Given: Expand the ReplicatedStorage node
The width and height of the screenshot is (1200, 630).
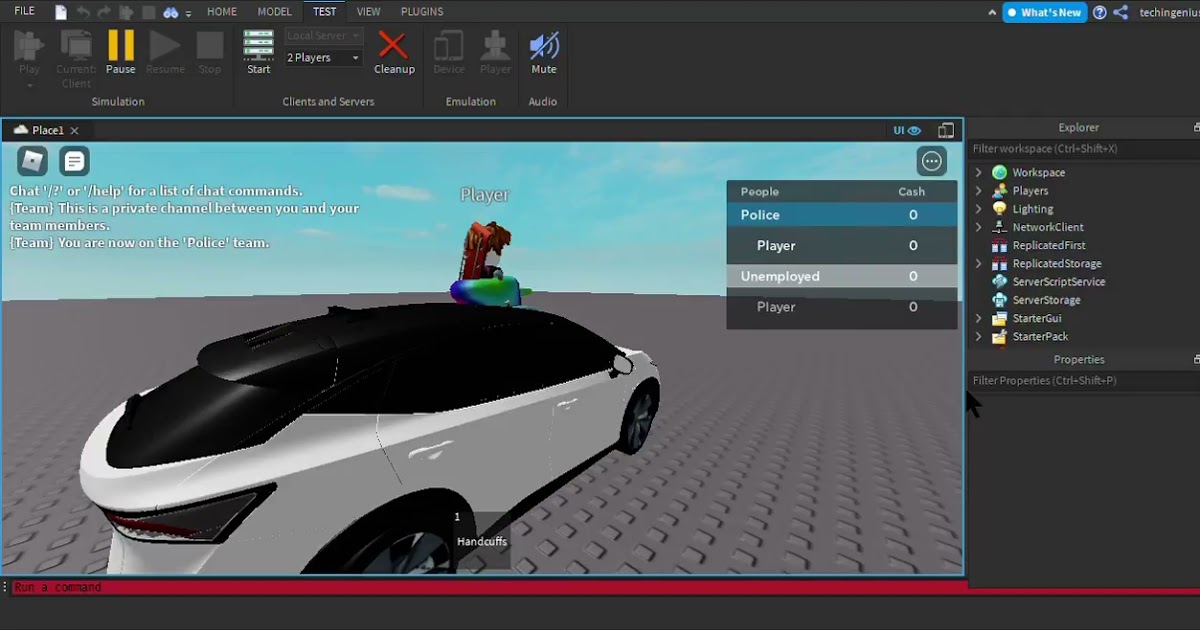Looking at the screenshot, I should tap(978, 263).
